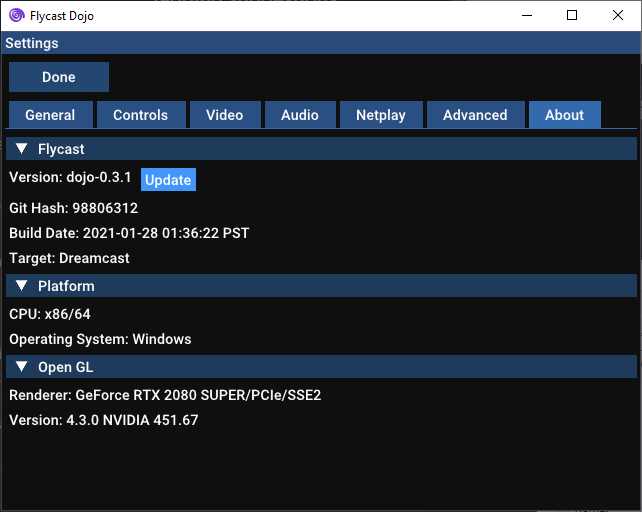Collapse the Platform section triangle

22,285
